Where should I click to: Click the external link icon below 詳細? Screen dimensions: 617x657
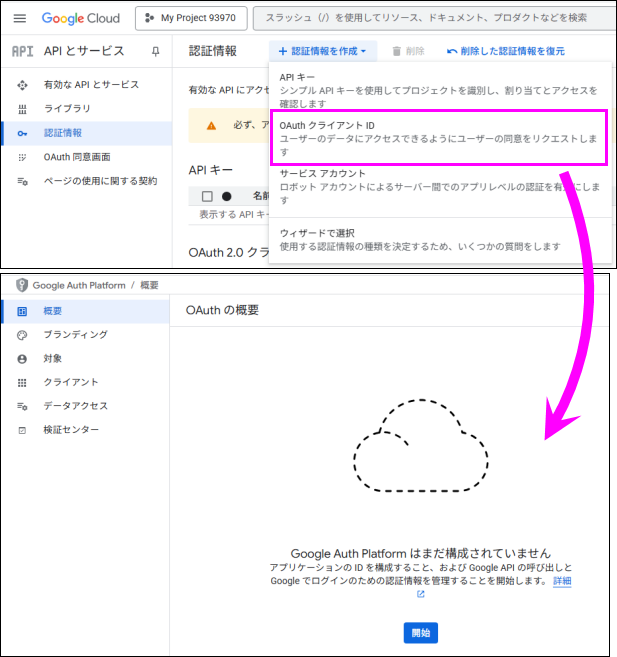[421, 594]
